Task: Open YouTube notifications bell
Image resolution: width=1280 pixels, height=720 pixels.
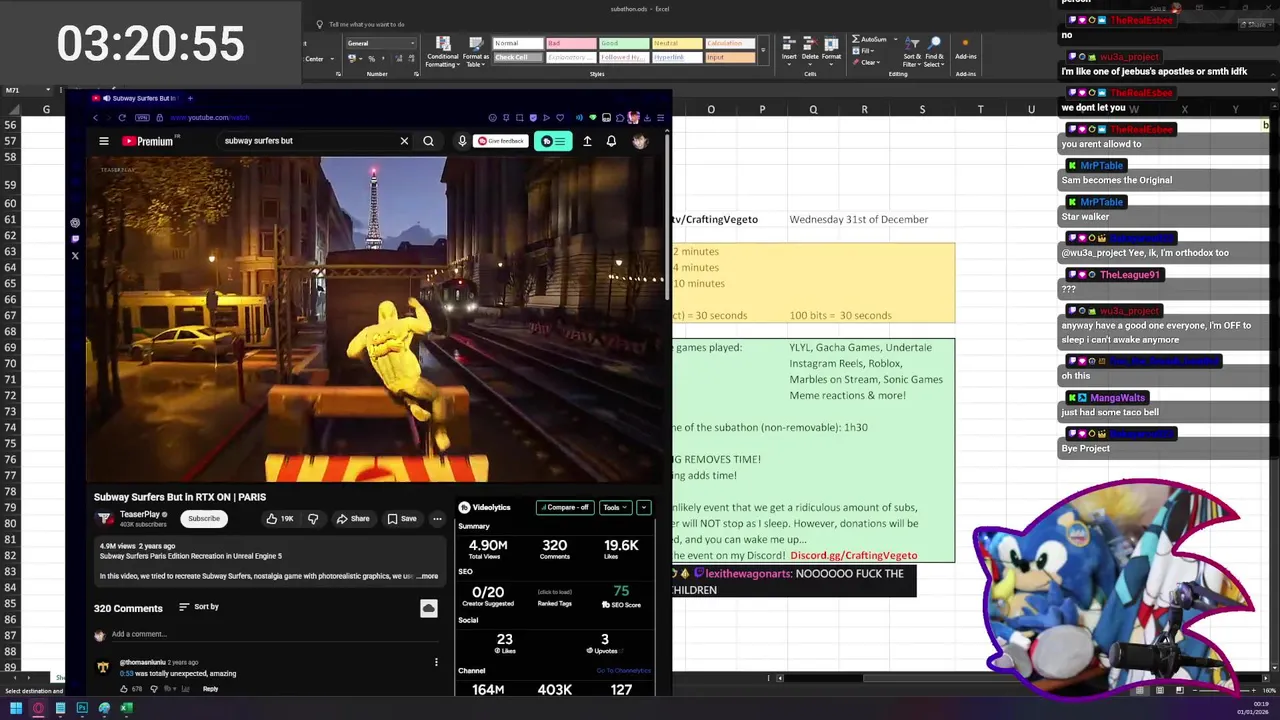Action: tap(611, 141)
